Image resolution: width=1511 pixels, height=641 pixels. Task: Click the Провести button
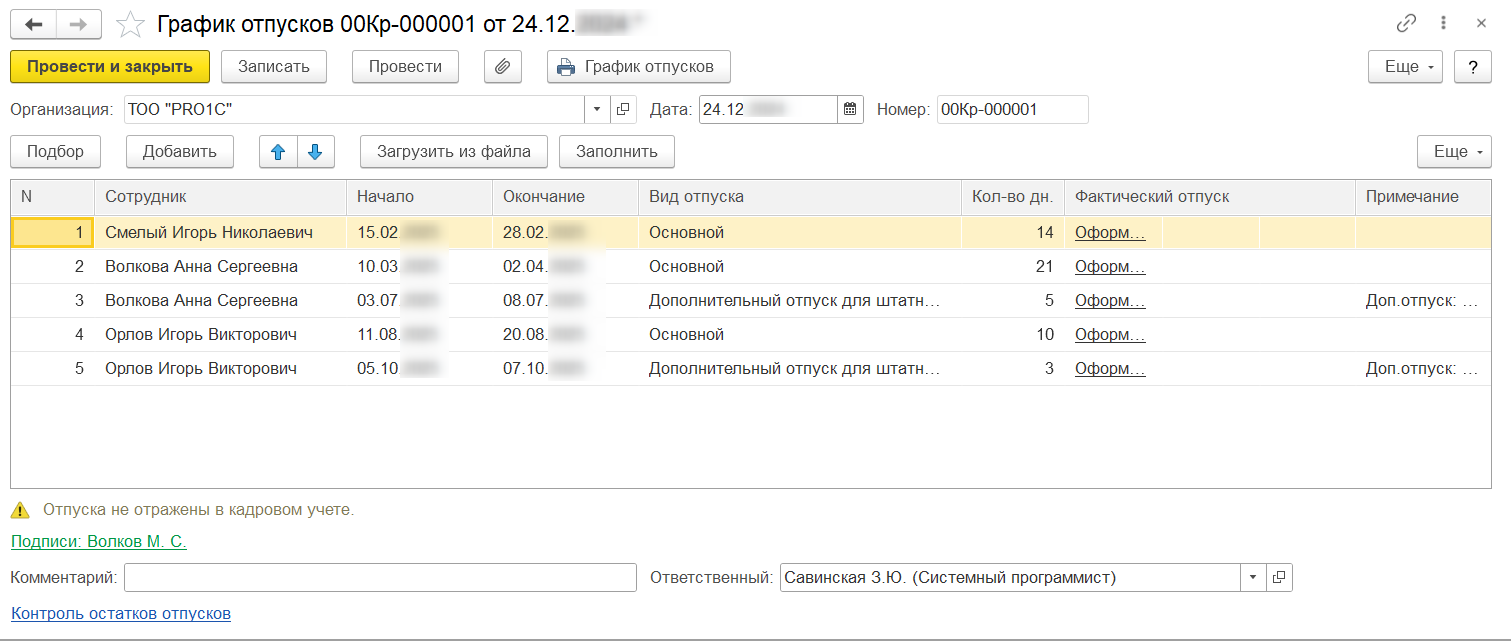[405, 67]
